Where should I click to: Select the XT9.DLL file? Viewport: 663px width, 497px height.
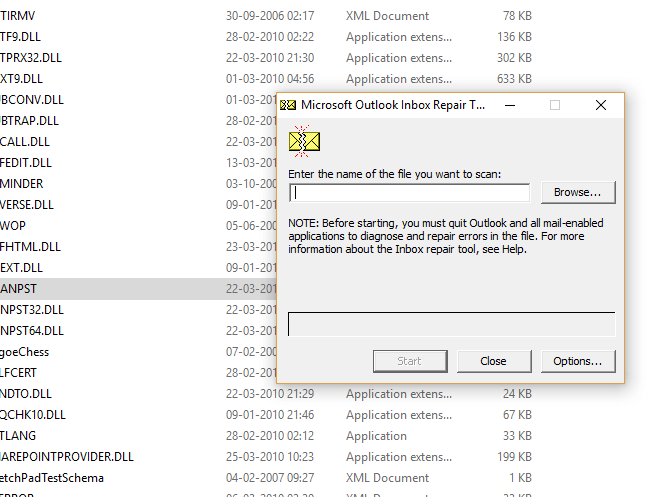(x=21, y=79)
